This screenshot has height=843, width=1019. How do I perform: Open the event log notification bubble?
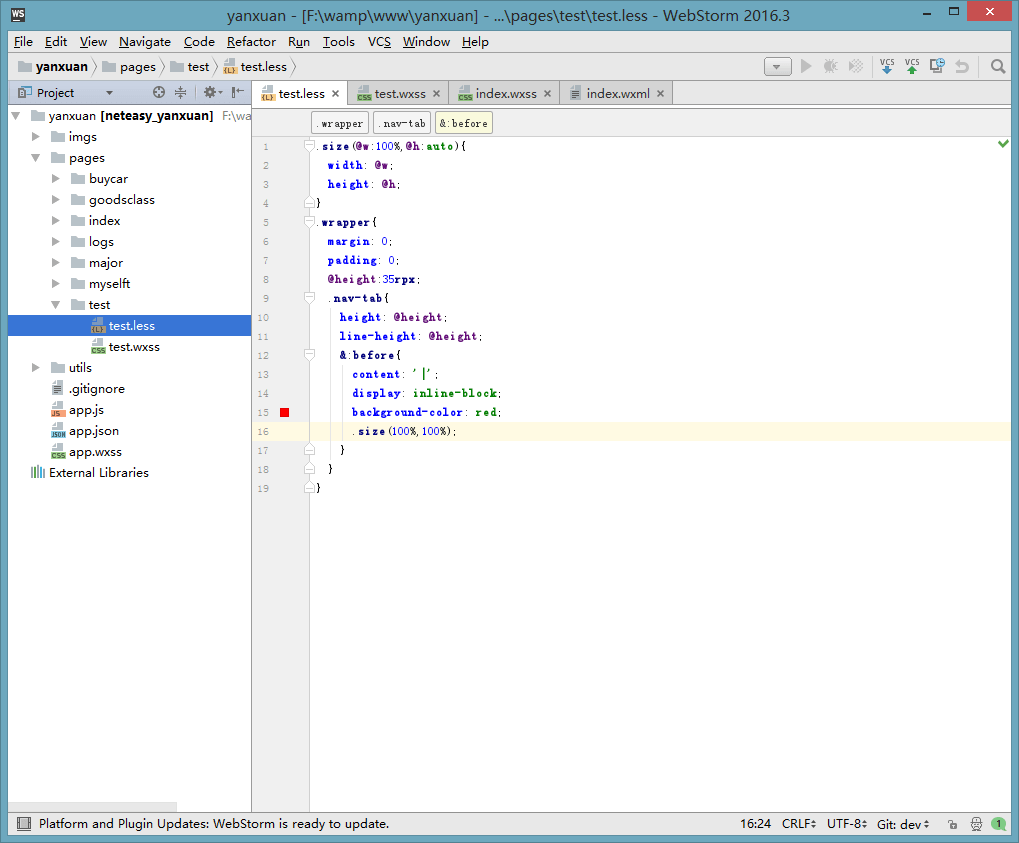998,824
